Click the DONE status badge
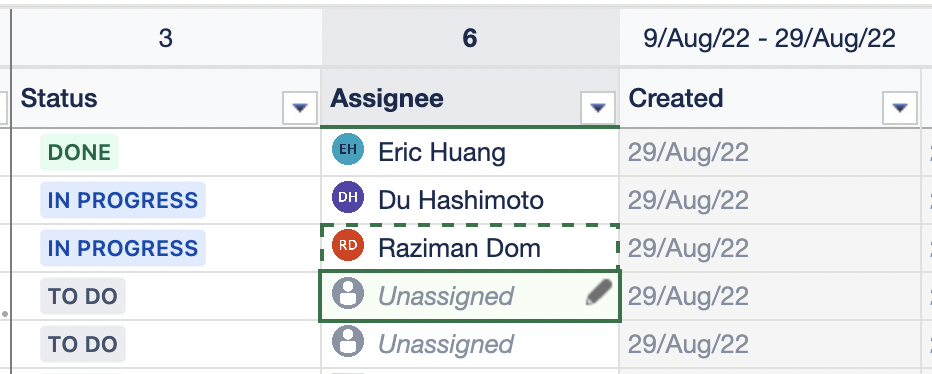Viewport: 932px width, 374px height. tap(80, 152)
